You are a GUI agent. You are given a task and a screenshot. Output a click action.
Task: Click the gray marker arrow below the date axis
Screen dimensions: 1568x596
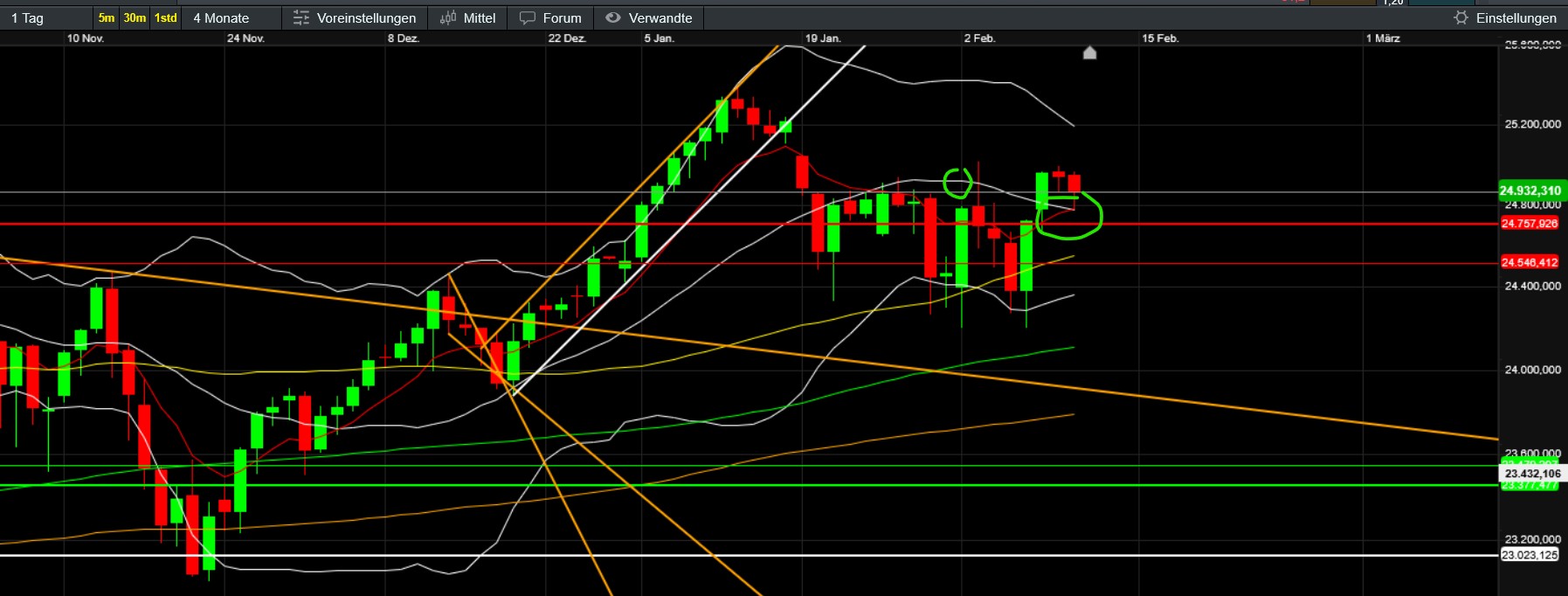pyautogui.click(x=1089, y=53)
